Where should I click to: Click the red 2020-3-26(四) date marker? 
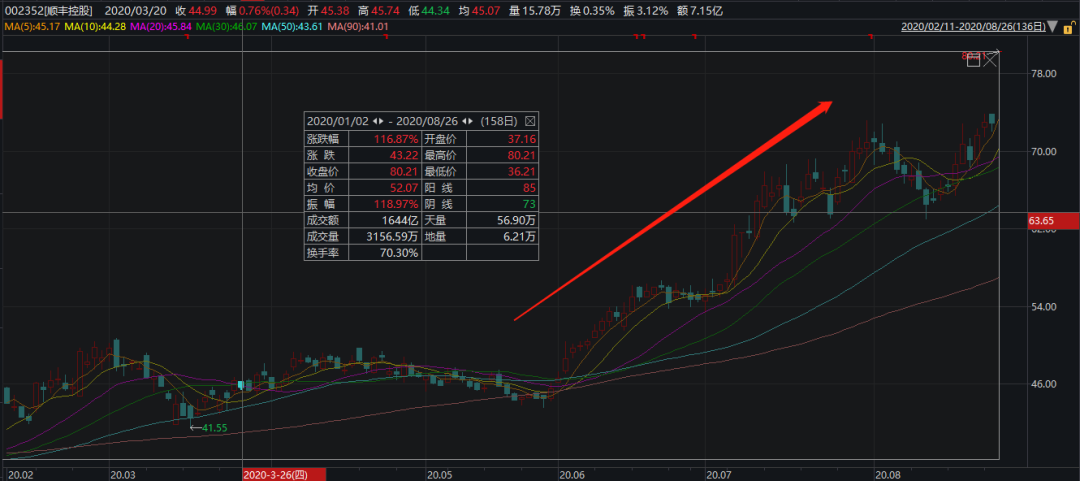coord(284,475)
